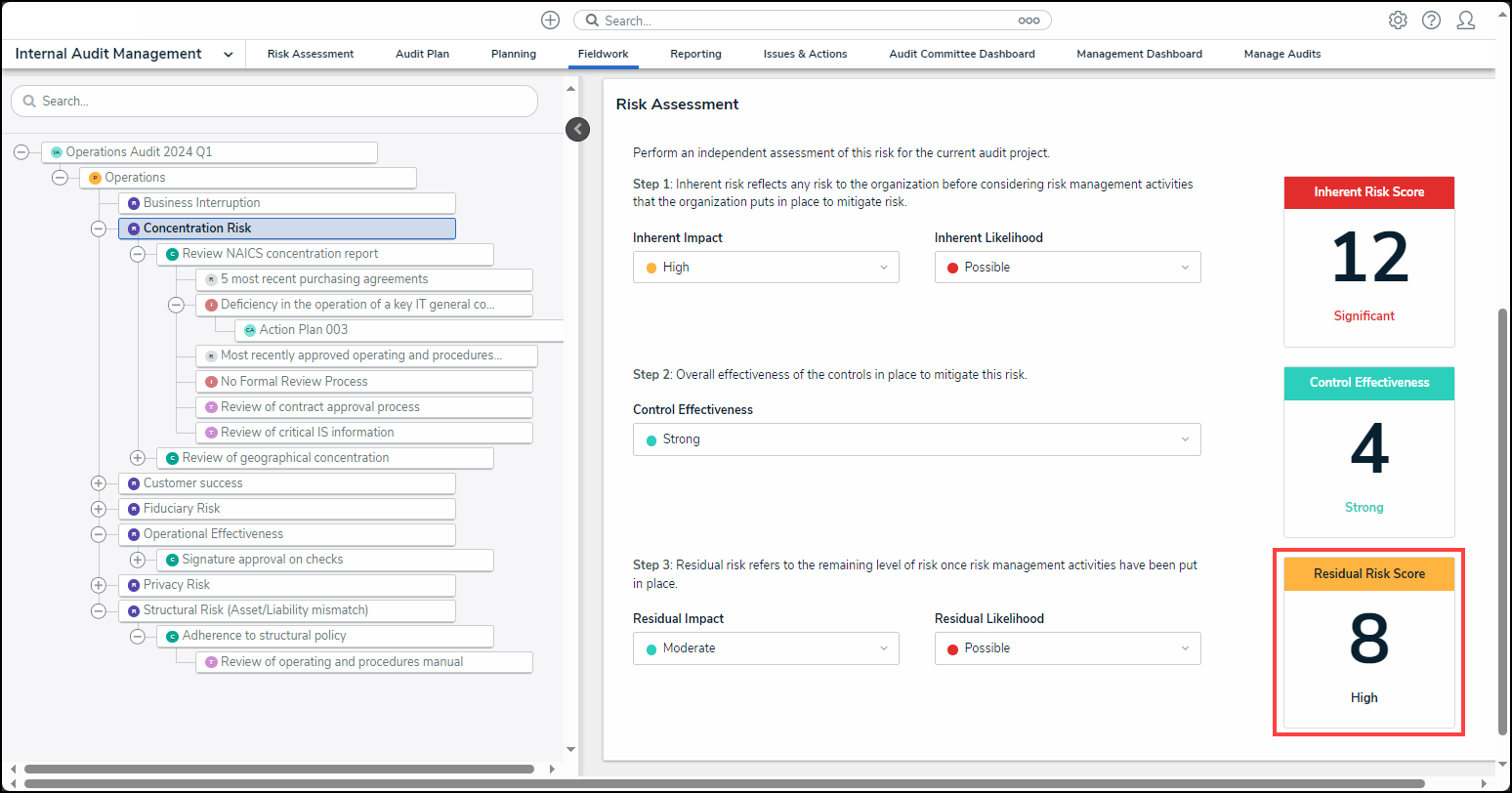Viewport: 1512px width, 793px height.
Task: Click the Action Plan 003 node icon
Action: coord(250,330)
